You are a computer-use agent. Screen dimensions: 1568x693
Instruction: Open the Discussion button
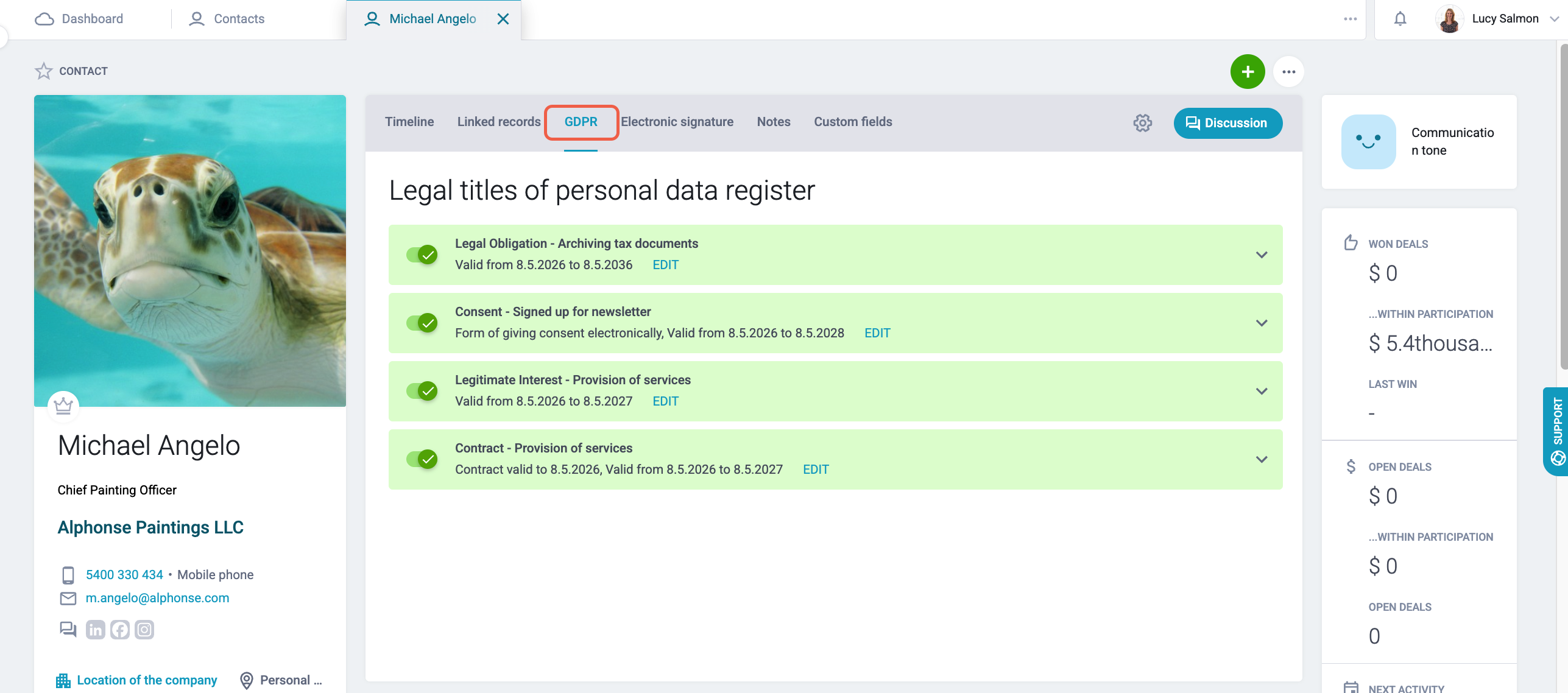coord(1227,123)
